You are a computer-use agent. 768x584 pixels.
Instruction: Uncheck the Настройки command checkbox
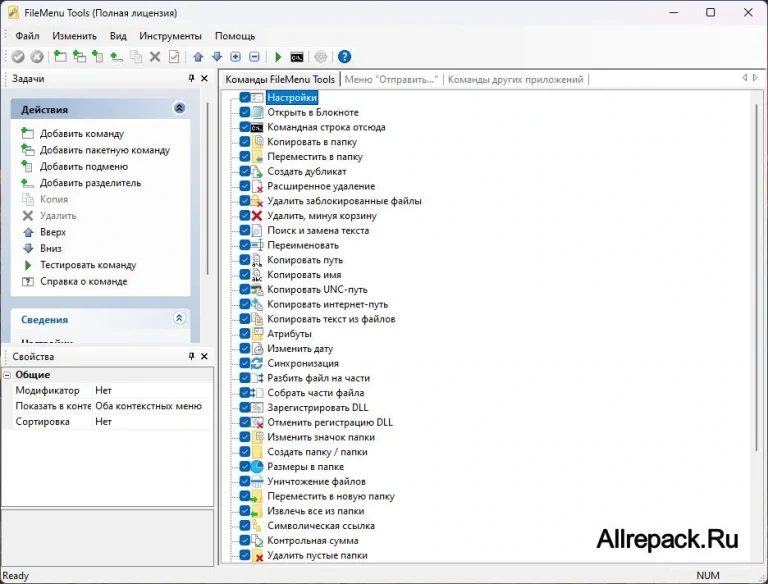245,97
